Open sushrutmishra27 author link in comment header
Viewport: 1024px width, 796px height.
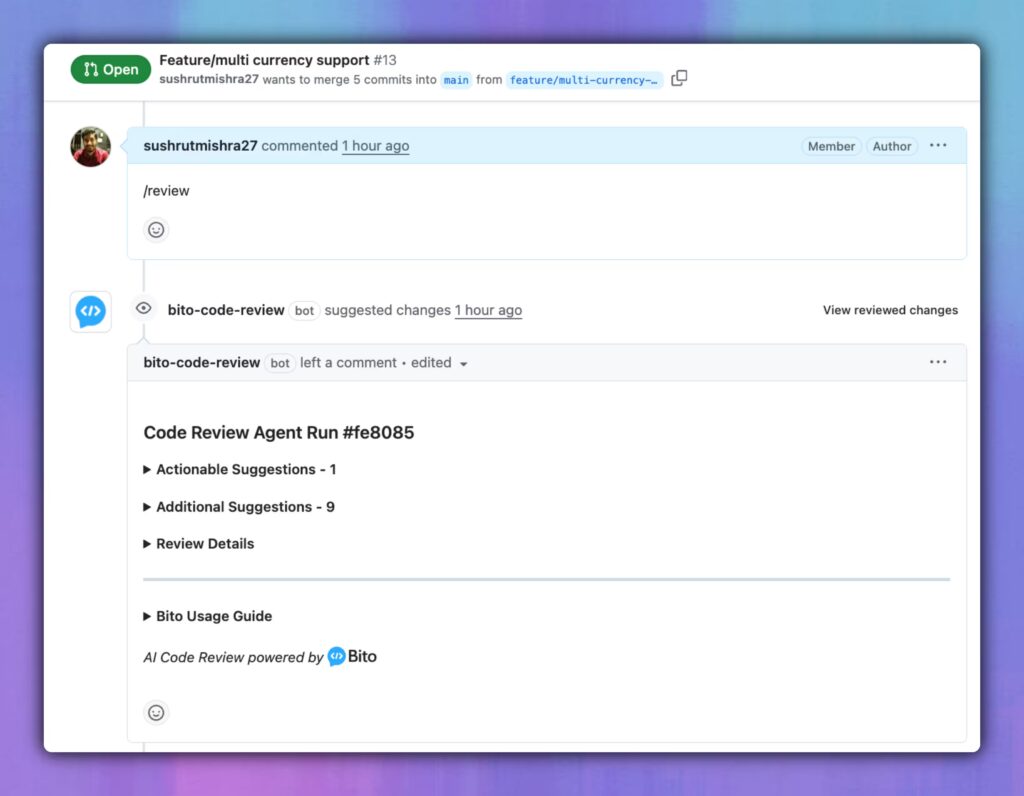coord(200,146)
